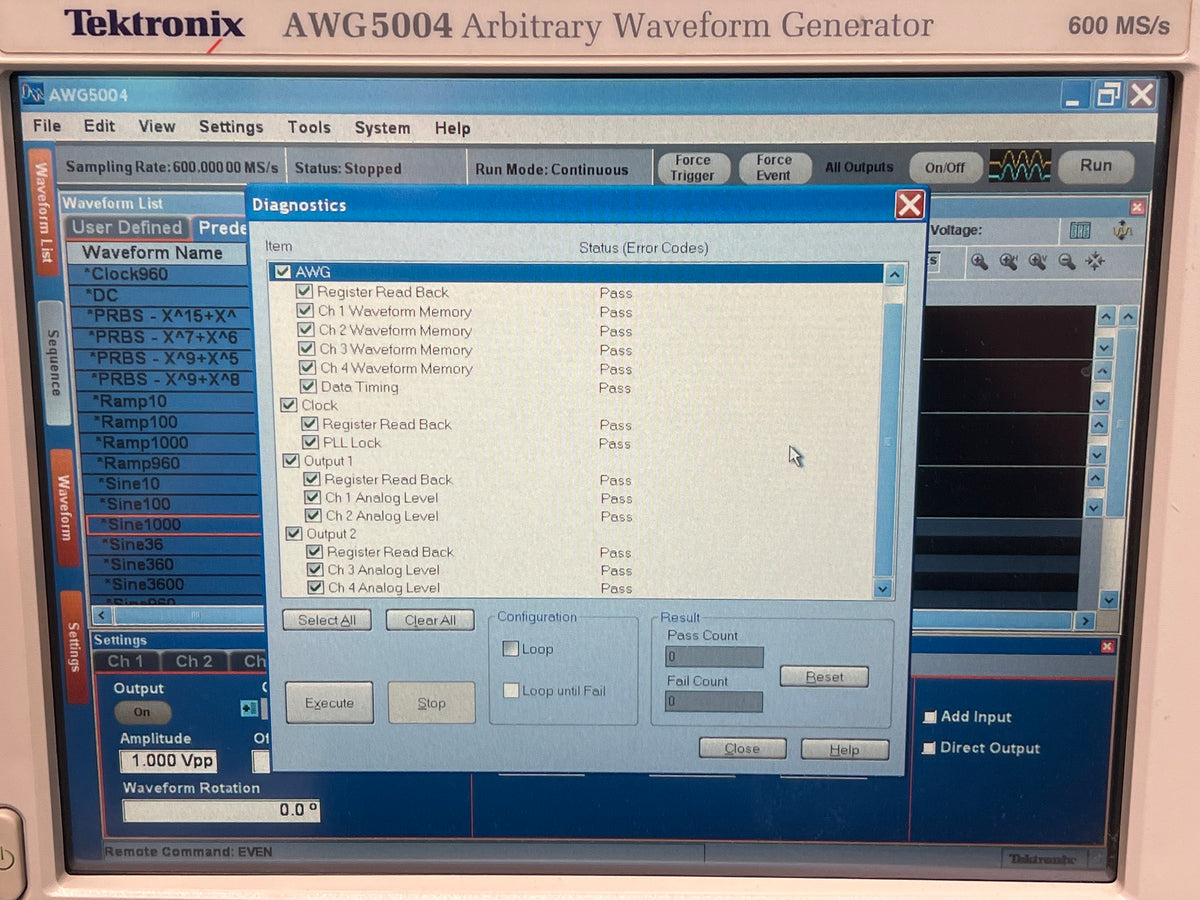Uncheck the Clock group checkbox
The image size is (1200, 900).
coord(289,405)
